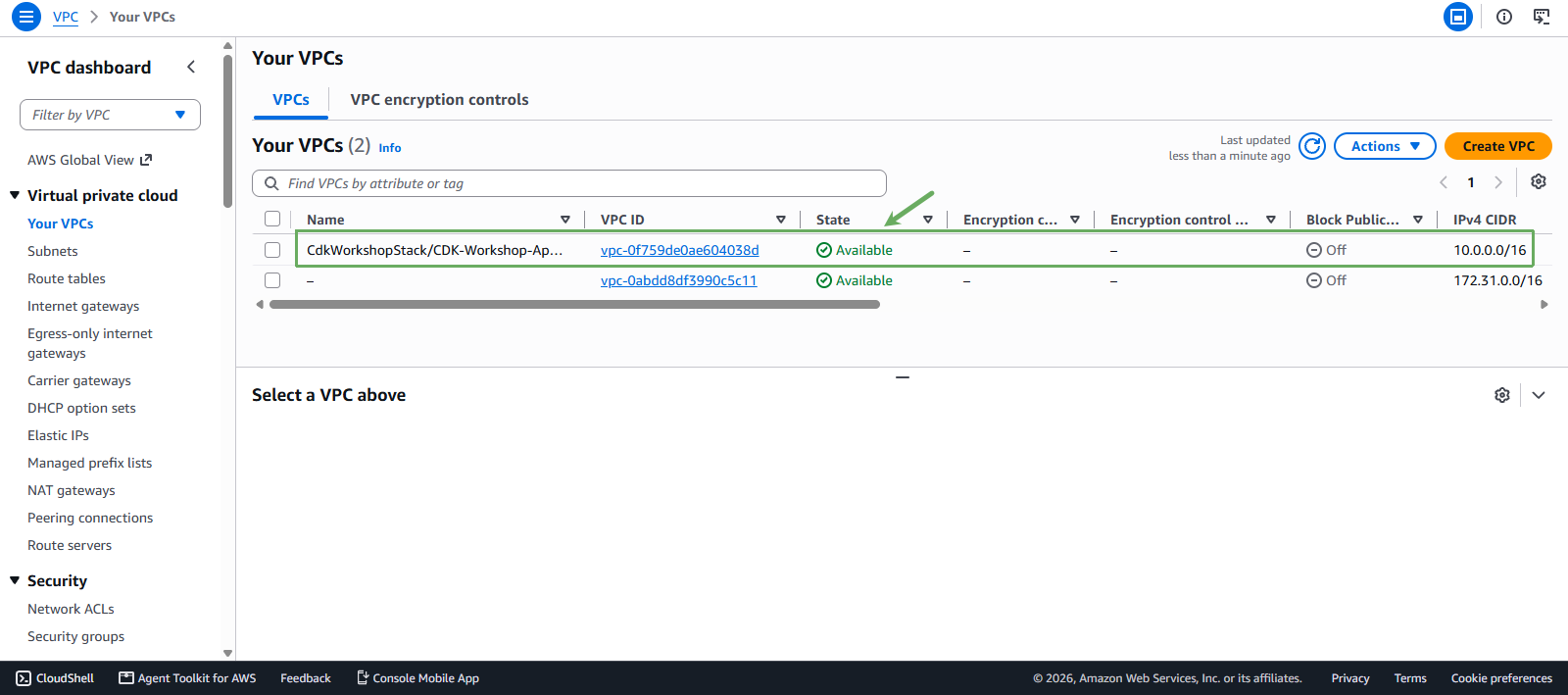Go to previous page of VPCs
This screenshot has height=695, width=1568.
(x=1444, y=182)
